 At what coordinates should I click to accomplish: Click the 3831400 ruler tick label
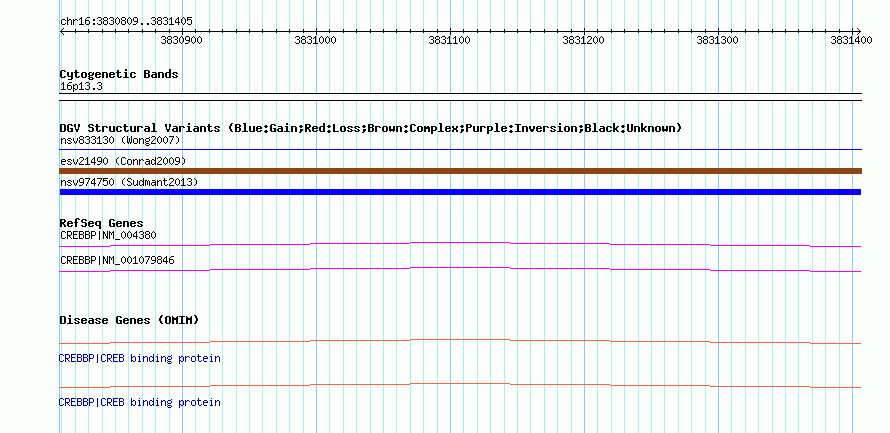pyautogui.click(x=851, y=40)
